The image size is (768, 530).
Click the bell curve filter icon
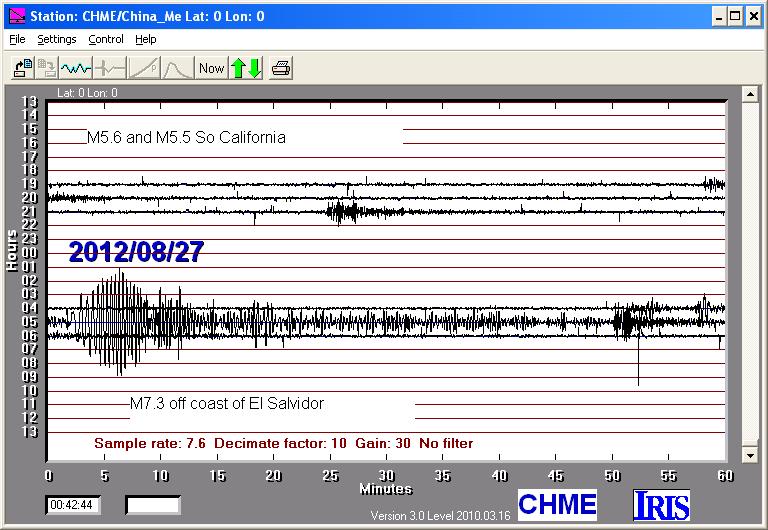click(176, 68)
